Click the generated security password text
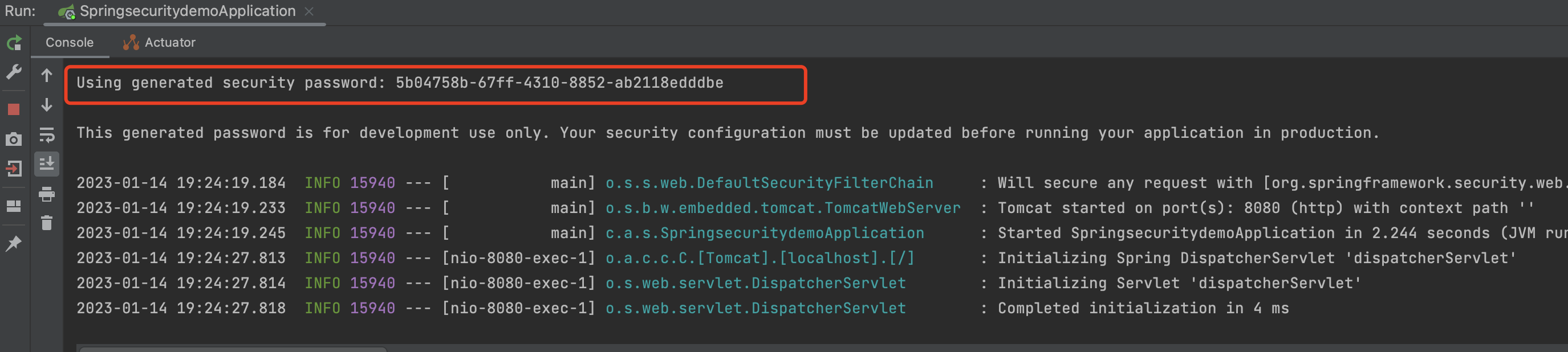Image resolution: width=1568 pixels, height=352 pixels. (559, 83)
